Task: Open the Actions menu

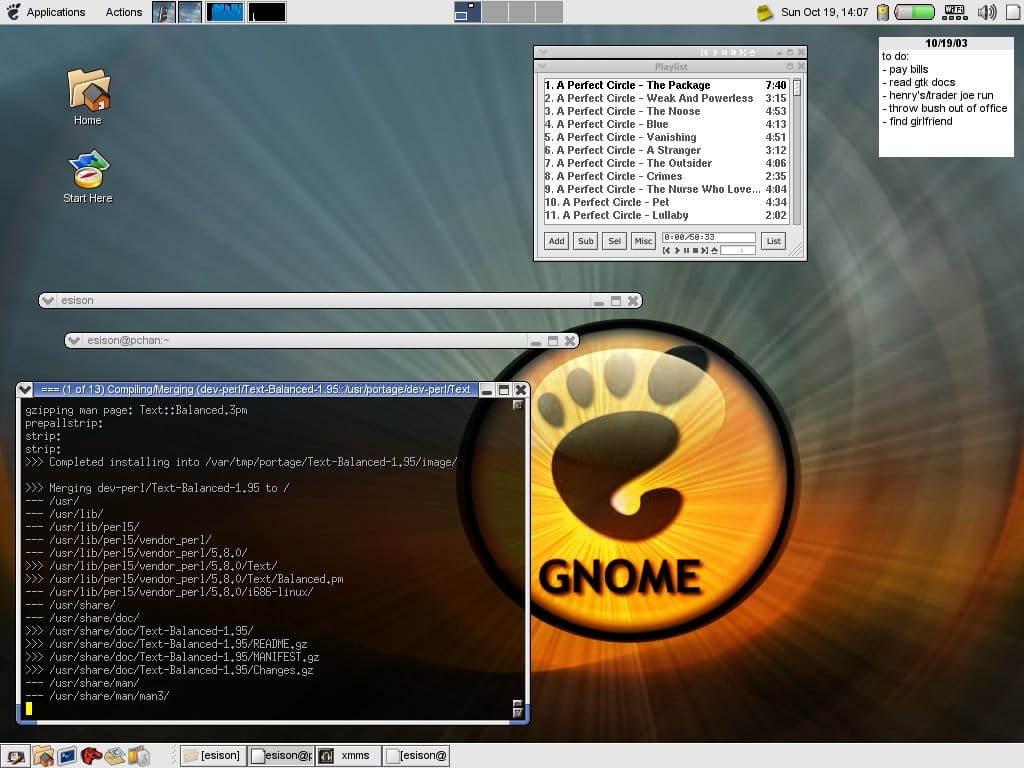Action: click(123, 12)
